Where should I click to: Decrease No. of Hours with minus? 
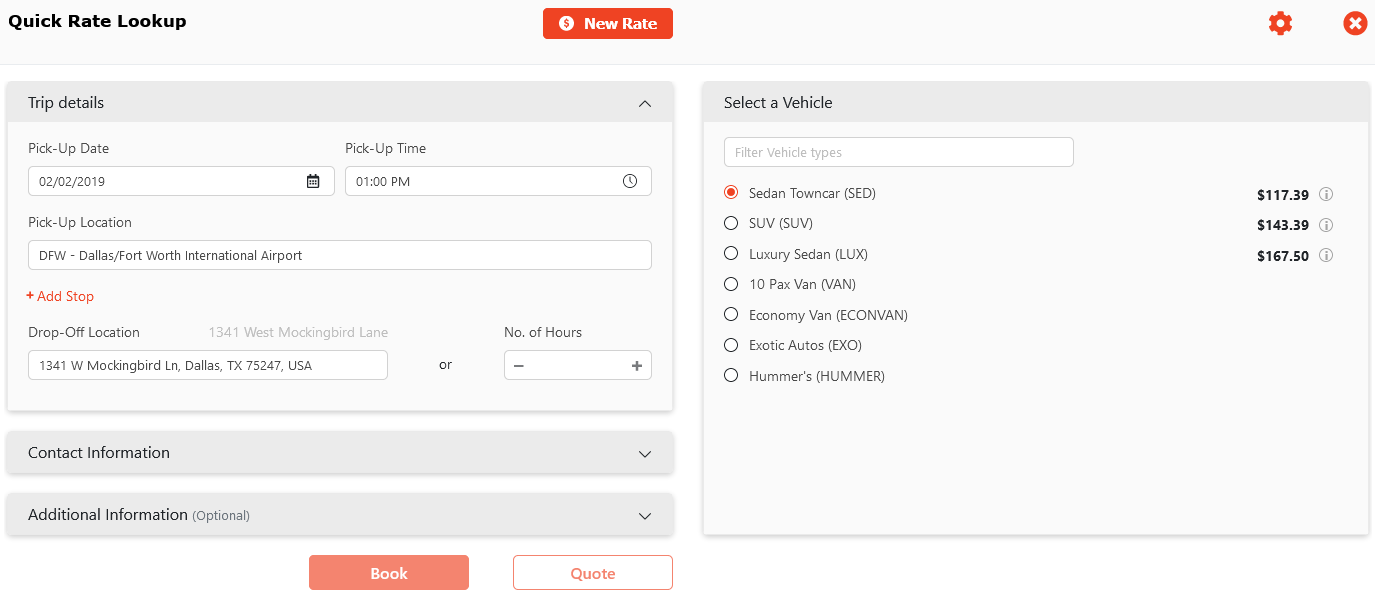click(x=519, y=366)
